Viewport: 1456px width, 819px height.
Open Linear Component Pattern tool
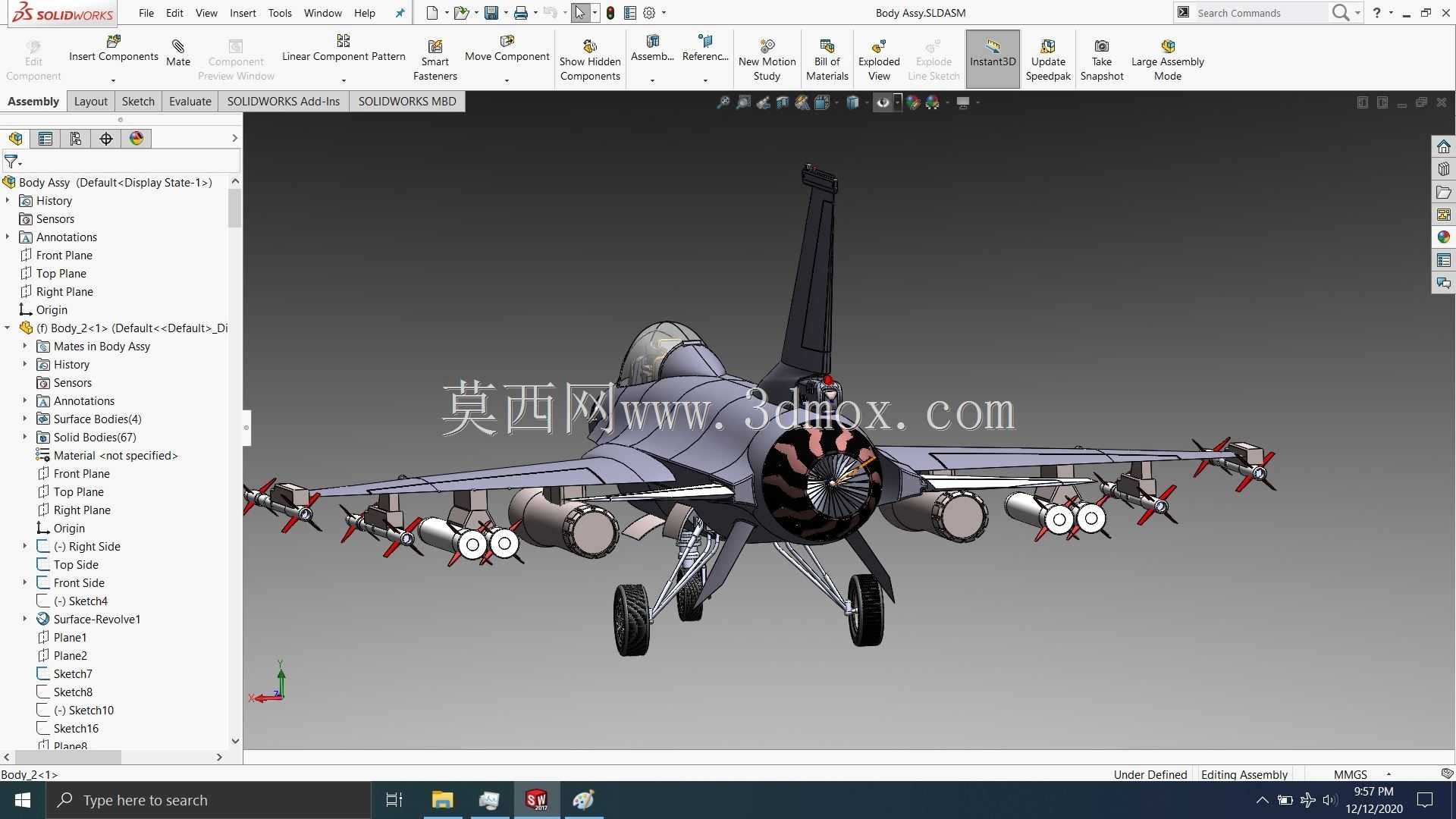click(x=344, y=49)
